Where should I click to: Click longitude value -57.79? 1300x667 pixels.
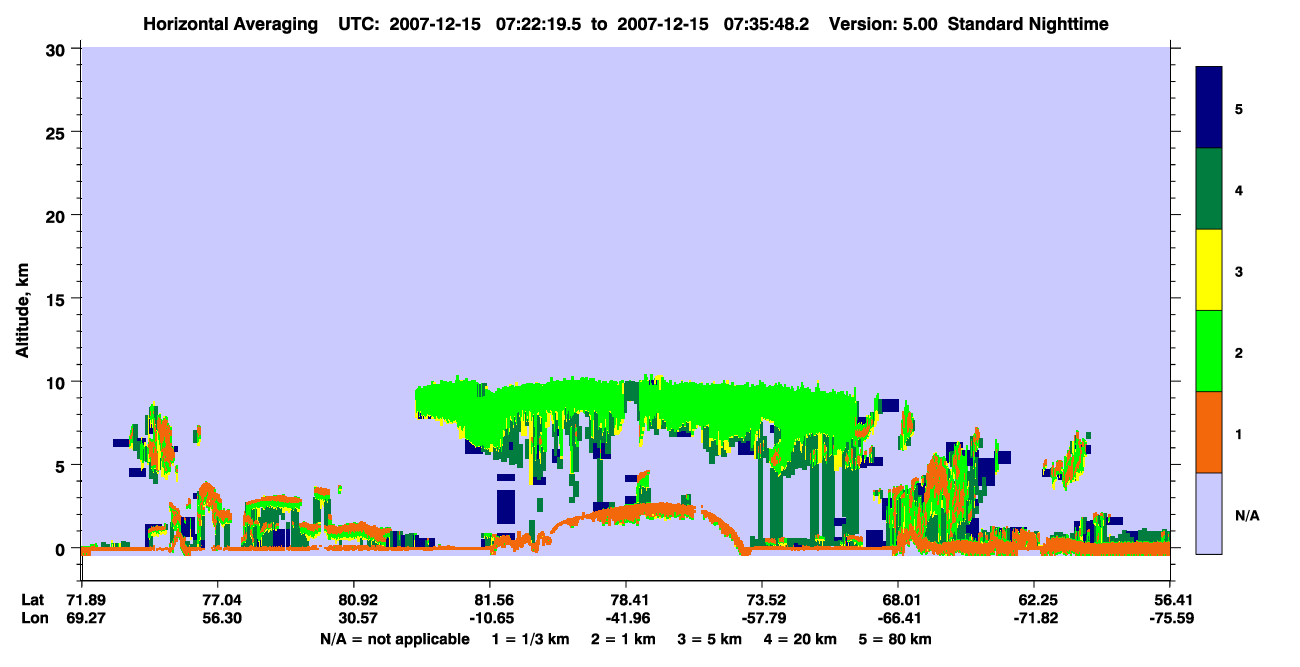762,618
